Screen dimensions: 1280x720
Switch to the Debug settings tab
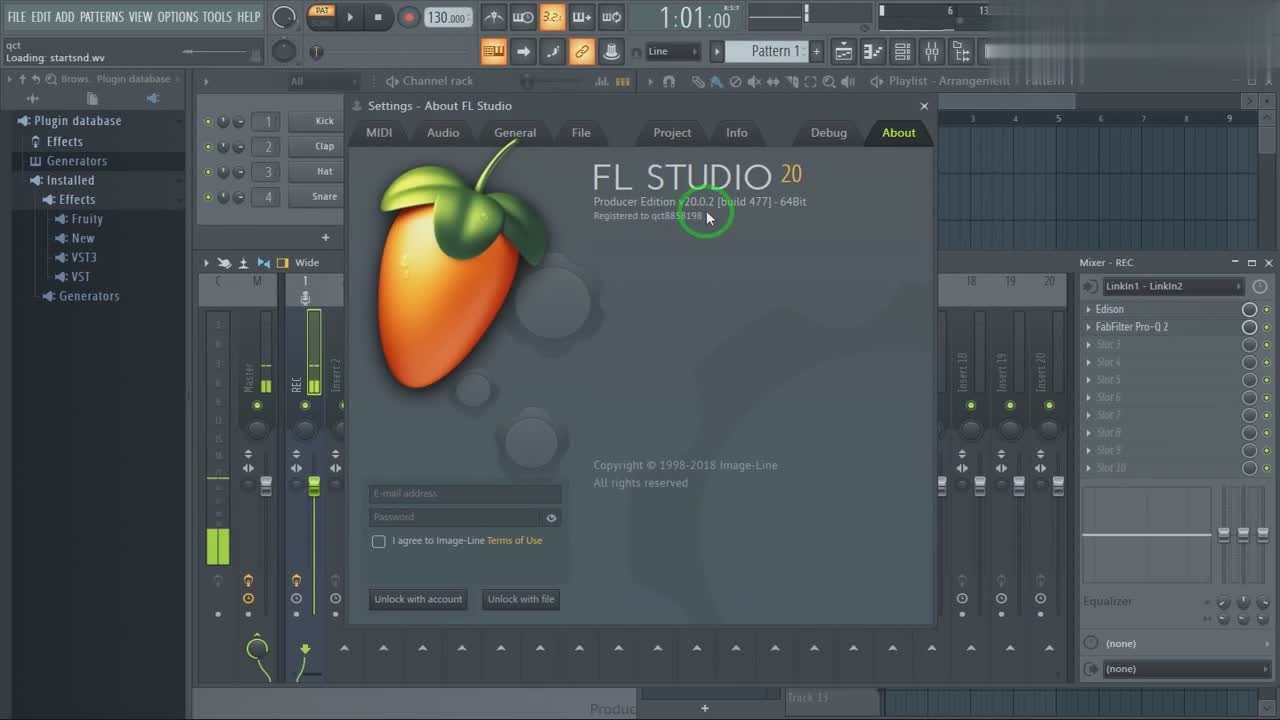[829, 133]
